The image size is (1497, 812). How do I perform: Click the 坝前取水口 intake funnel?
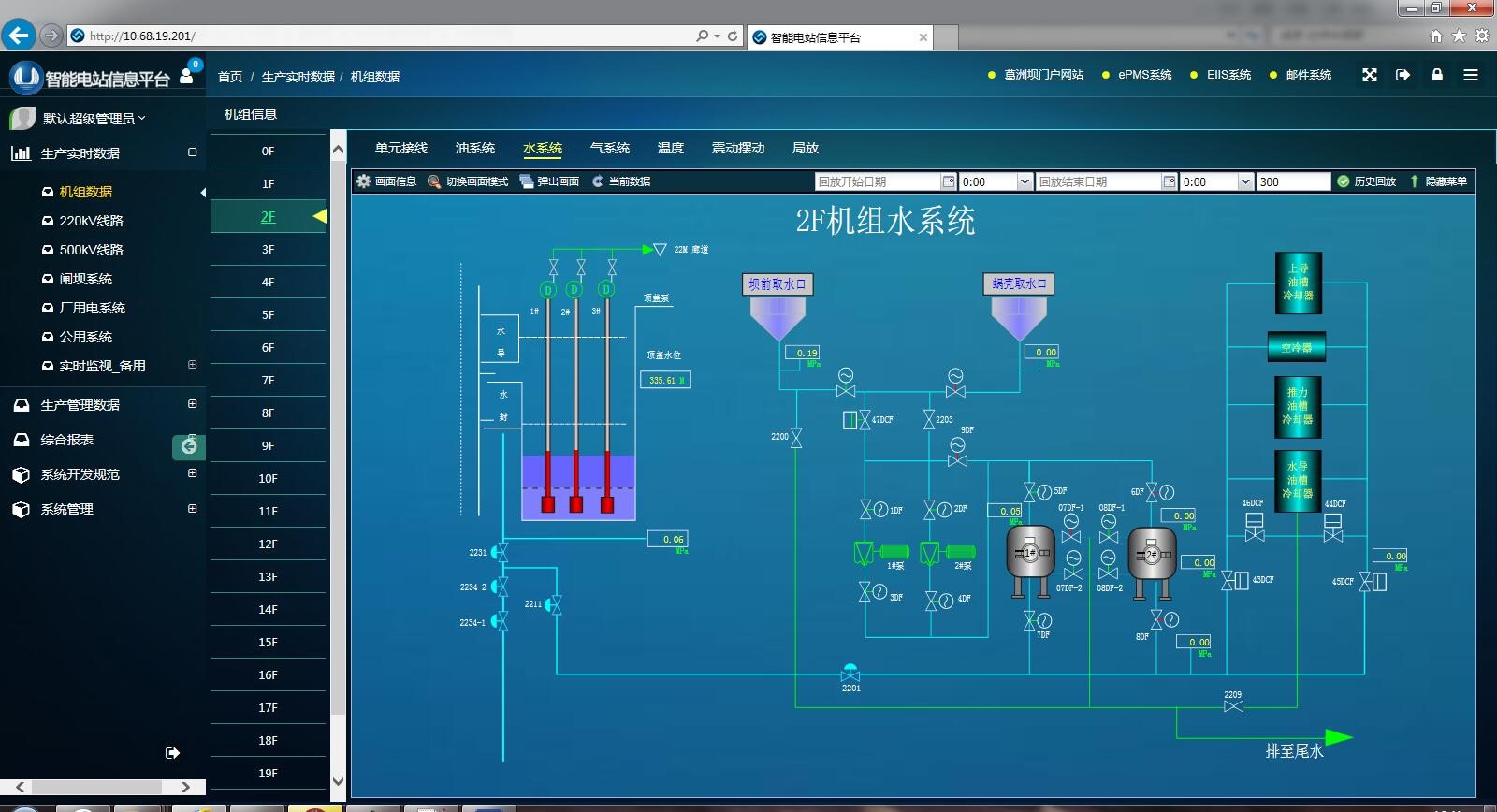pyautogui.click(x=778, y=319)
